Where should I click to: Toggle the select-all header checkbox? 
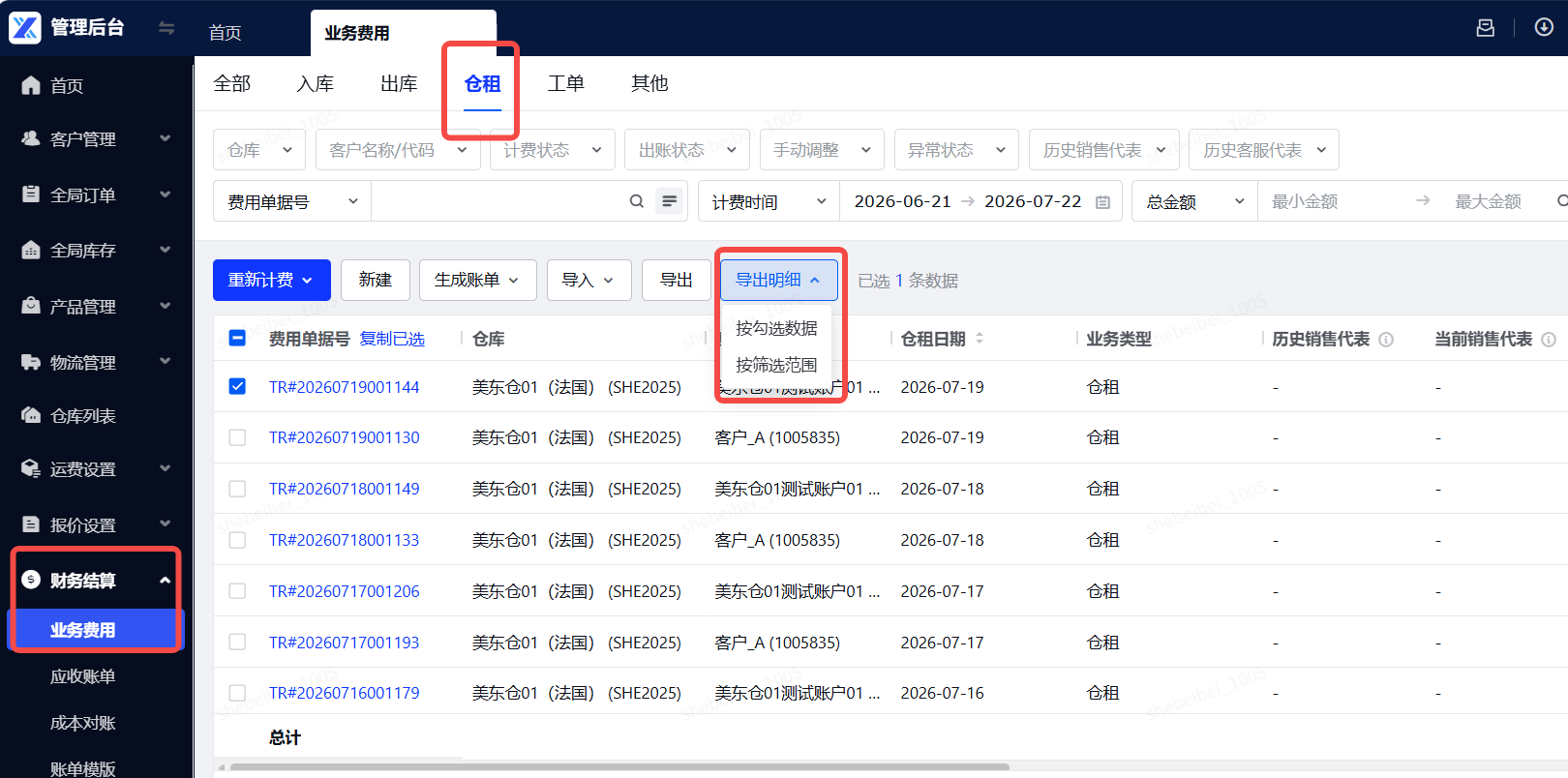point(237,338)
